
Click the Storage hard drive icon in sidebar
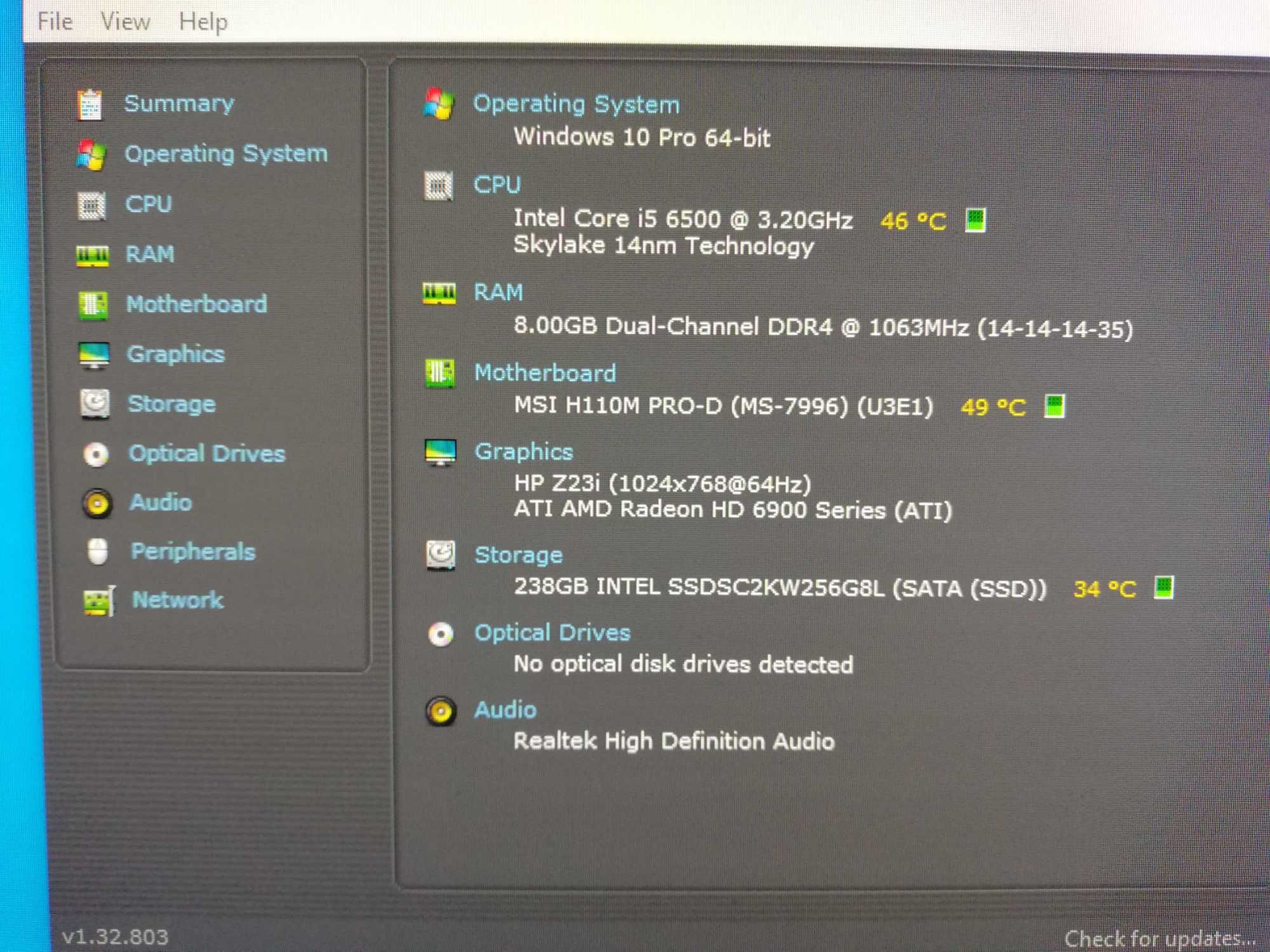tap(95, 404)
